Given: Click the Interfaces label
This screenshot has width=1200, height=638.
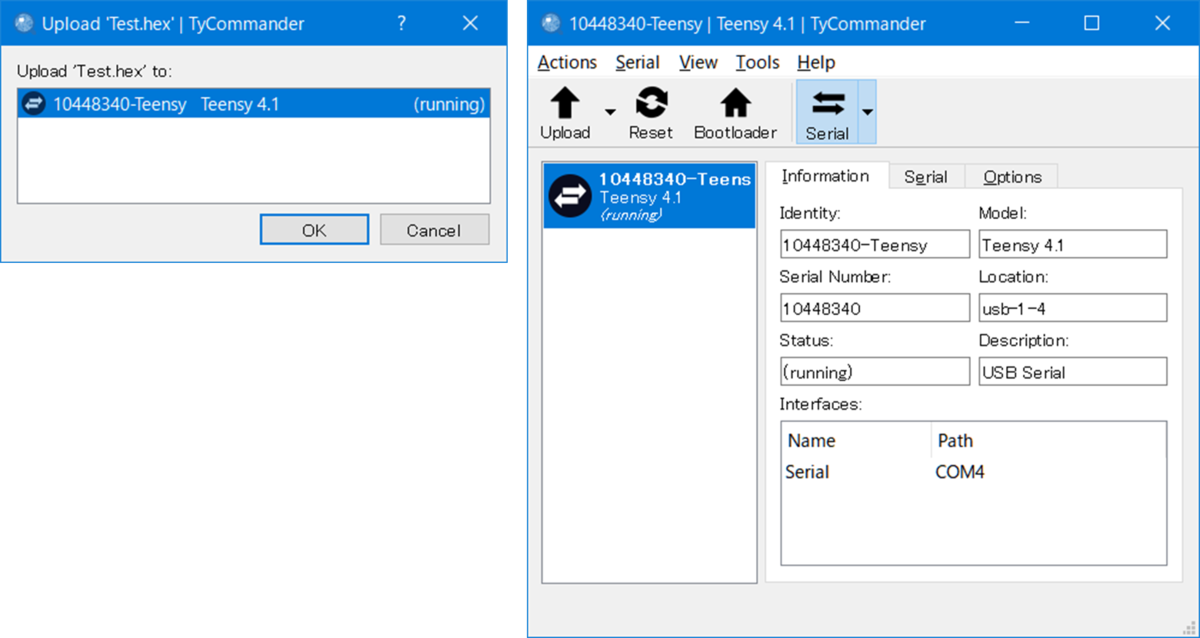Looking at the screenshot, I should pyautogui.click(x=821, y=404).
